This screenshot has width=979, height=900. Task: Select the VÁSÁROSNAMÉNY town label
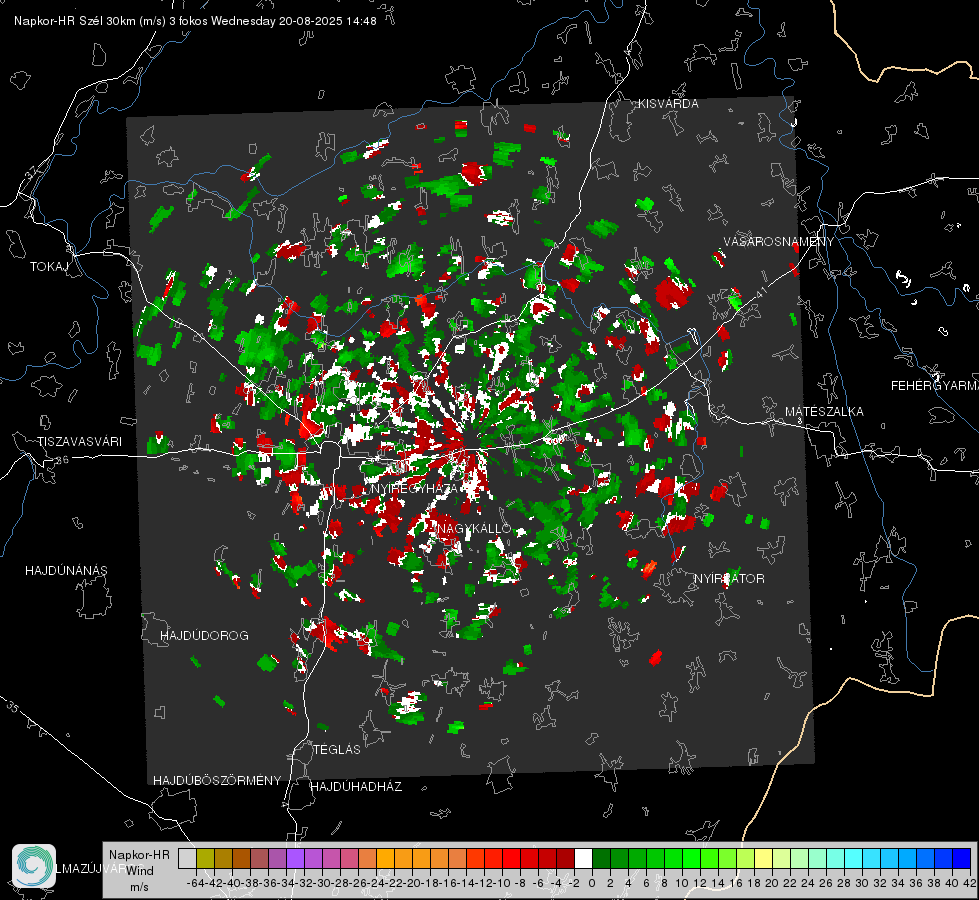779,242
